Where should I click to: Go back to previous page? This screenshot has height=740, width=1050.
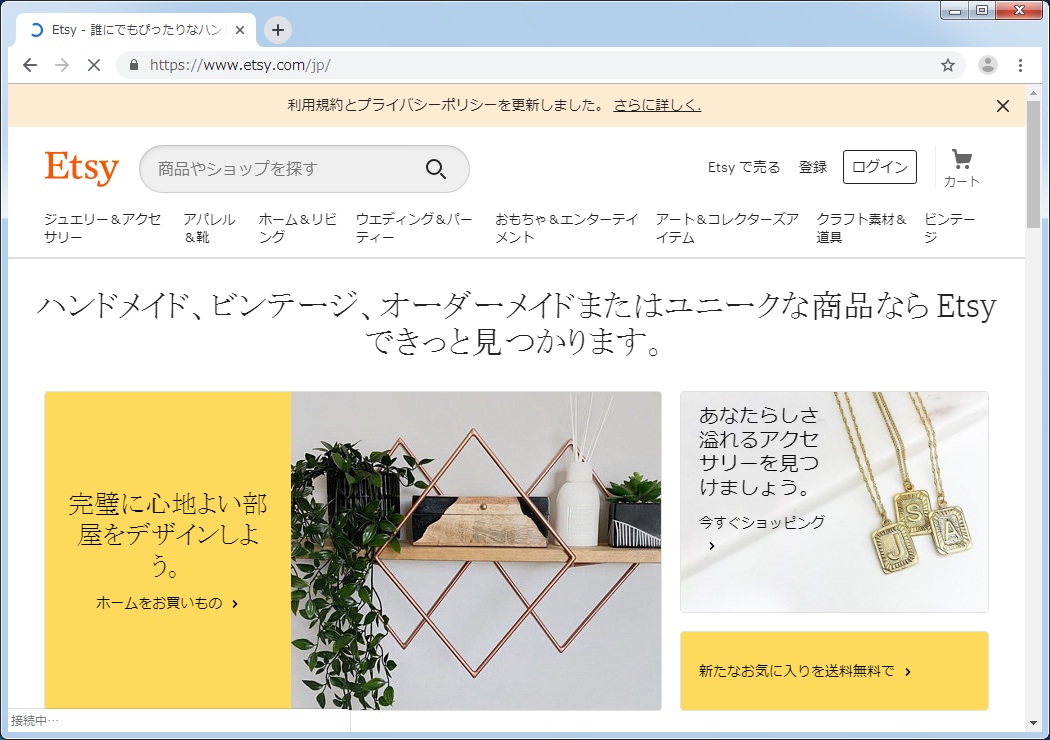click(x=30, y=65)
